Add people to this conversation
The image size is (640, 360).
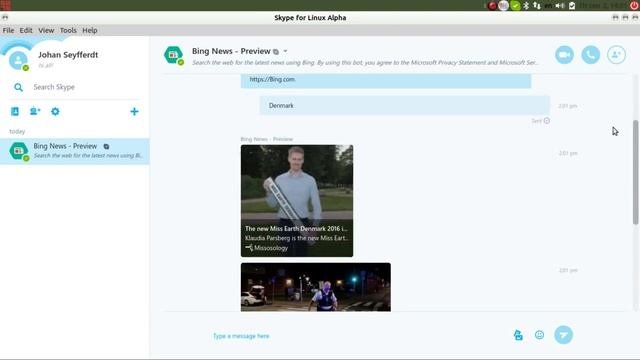pyautogui.click(x=616, y=55)
